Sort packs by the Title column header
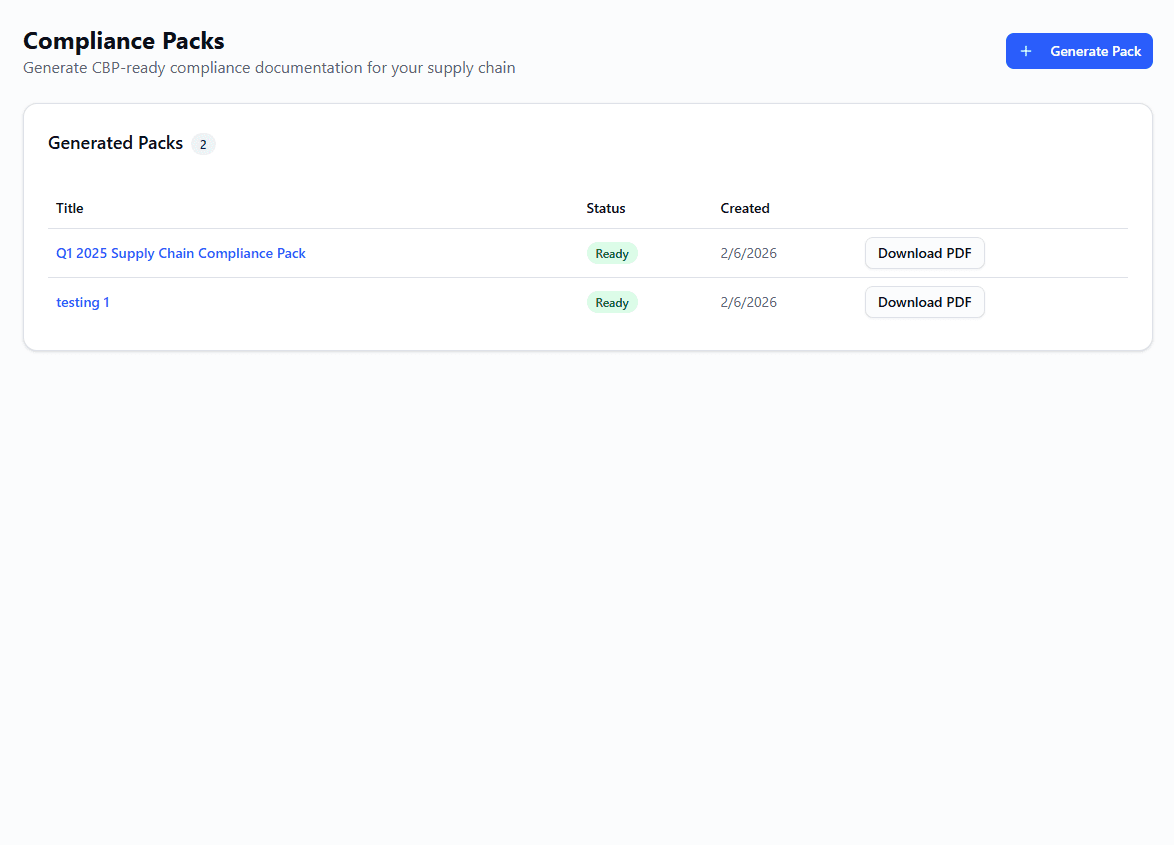 click(x=69, y=208)
